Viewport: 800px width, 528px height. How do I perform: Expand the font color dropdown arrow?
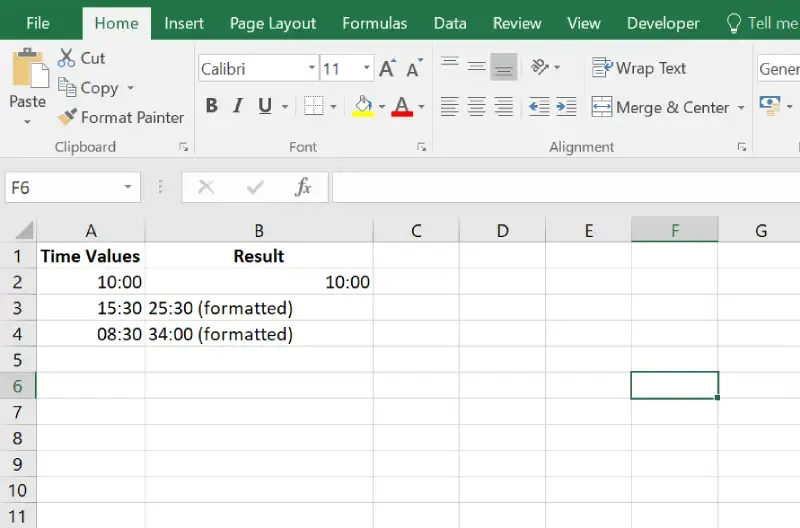(x=421, y=107)
